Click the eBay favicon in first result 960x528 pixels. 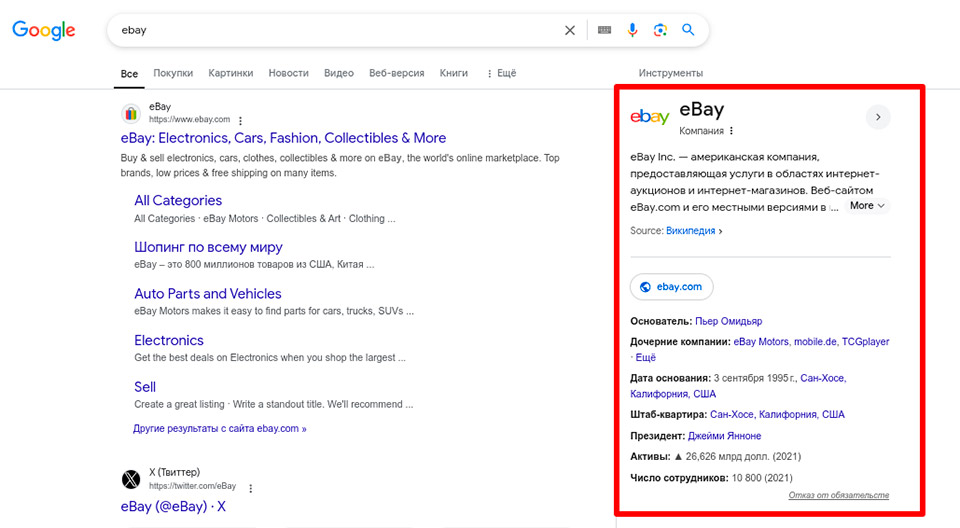pos(130,113)
